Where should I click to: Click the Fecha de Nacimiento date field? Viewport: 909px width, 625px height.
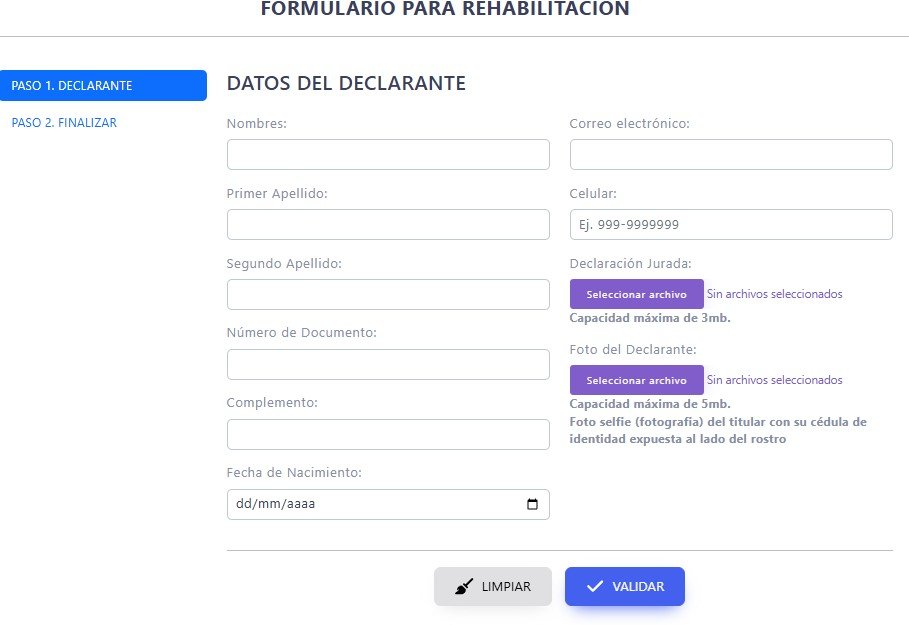pos(370,505)
